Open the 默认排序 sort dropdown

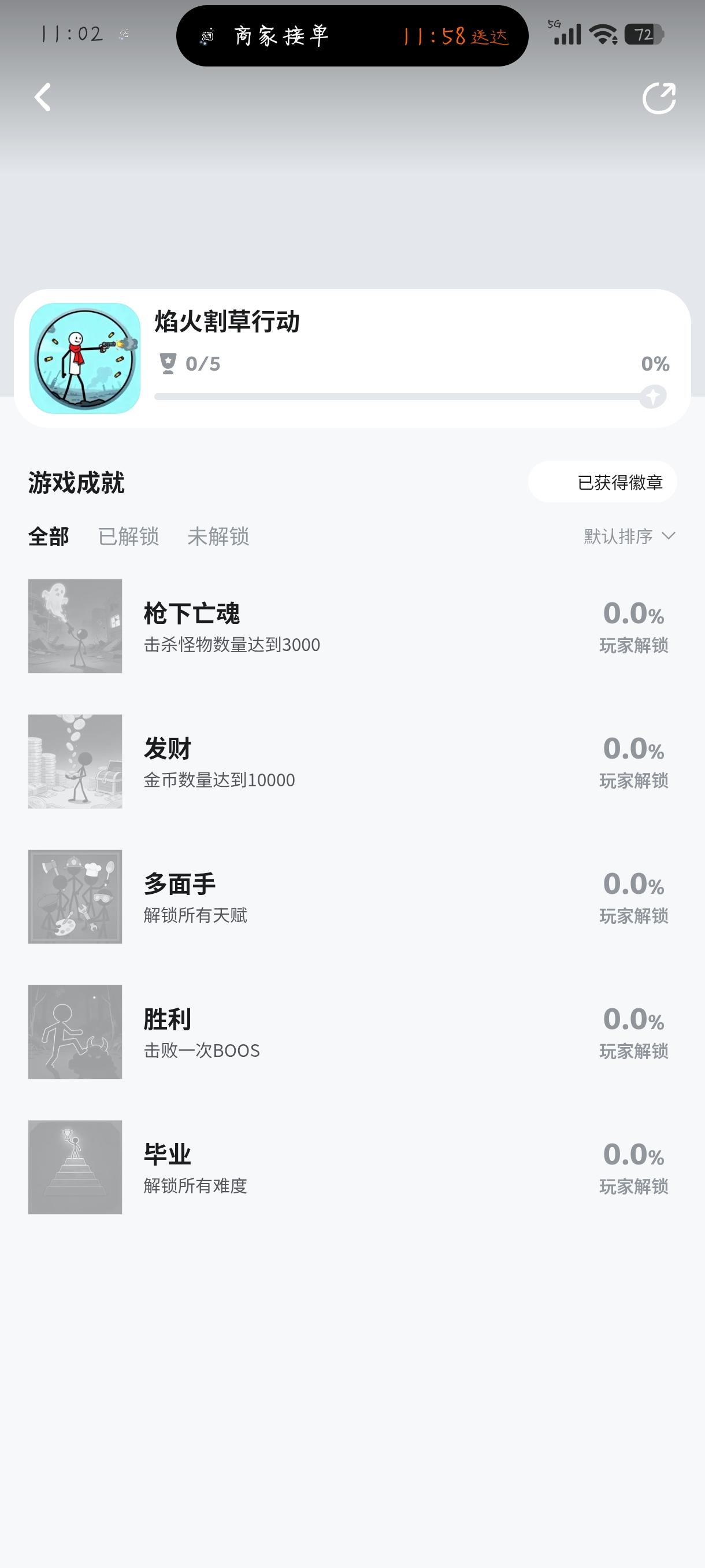tap(618, 537)
